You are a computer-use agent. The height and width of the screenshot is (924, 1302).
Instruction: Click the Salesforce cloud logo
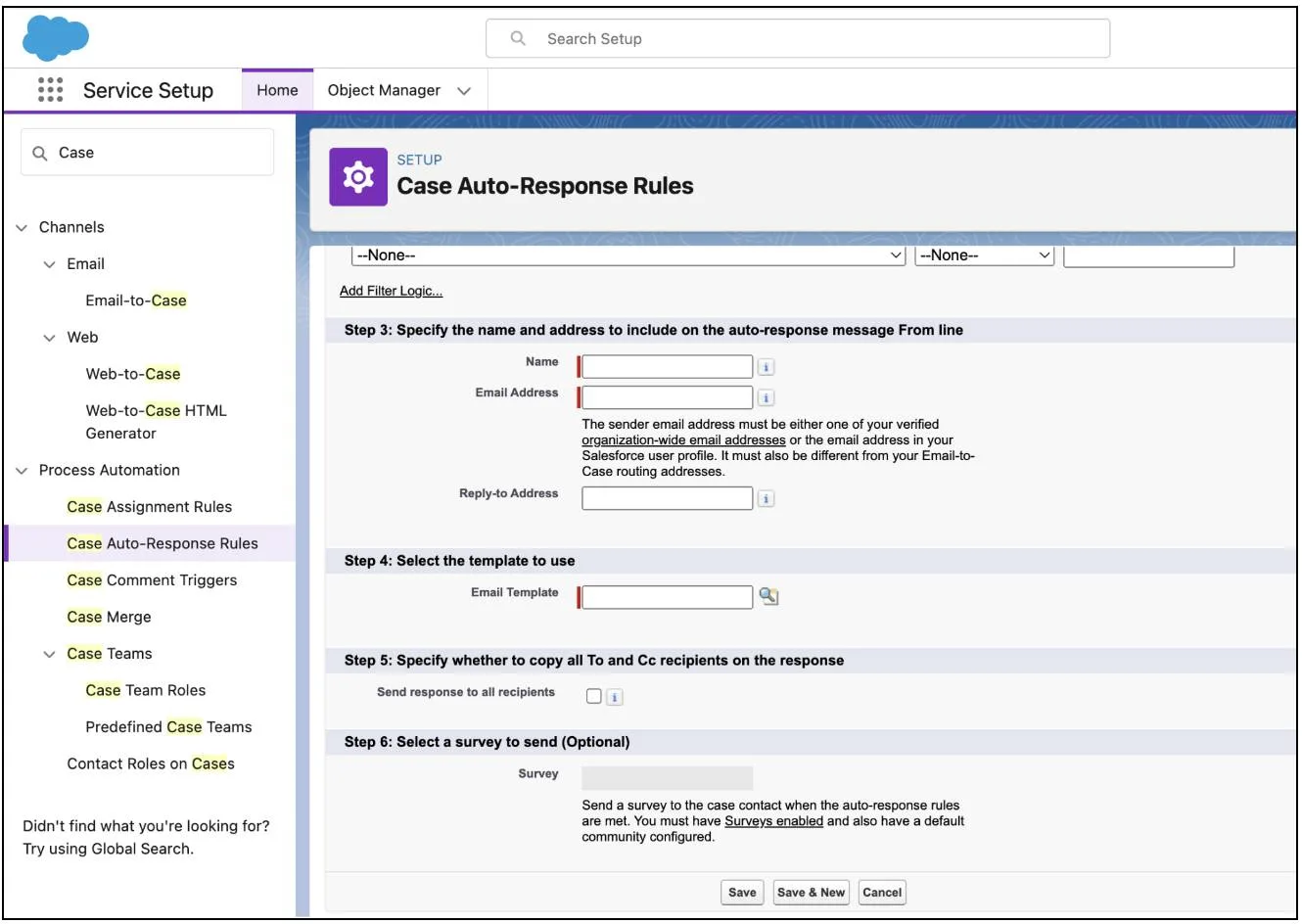(56, 38)
